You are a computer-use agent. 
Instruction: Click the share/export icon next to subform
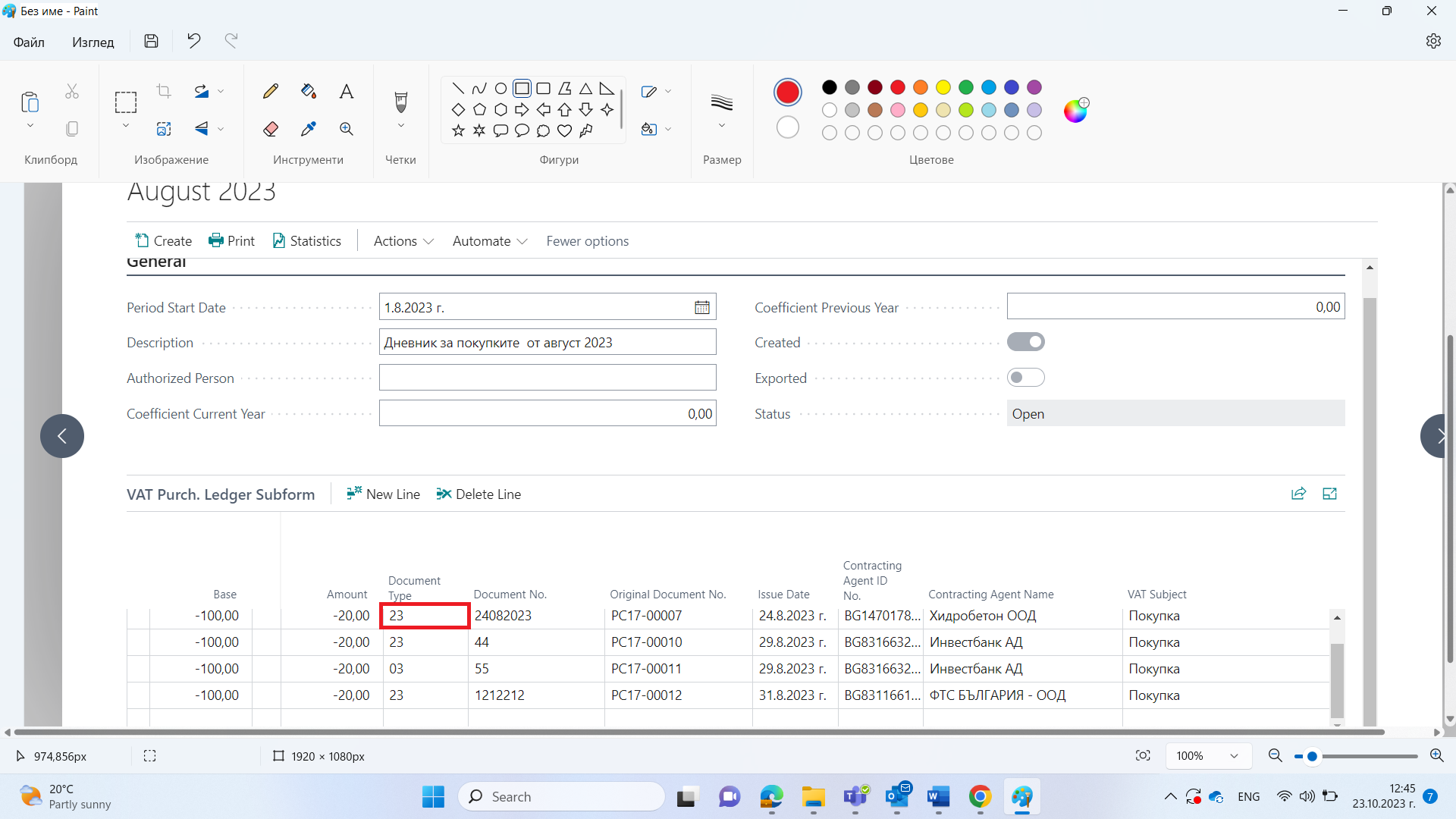click(1298, 493)
